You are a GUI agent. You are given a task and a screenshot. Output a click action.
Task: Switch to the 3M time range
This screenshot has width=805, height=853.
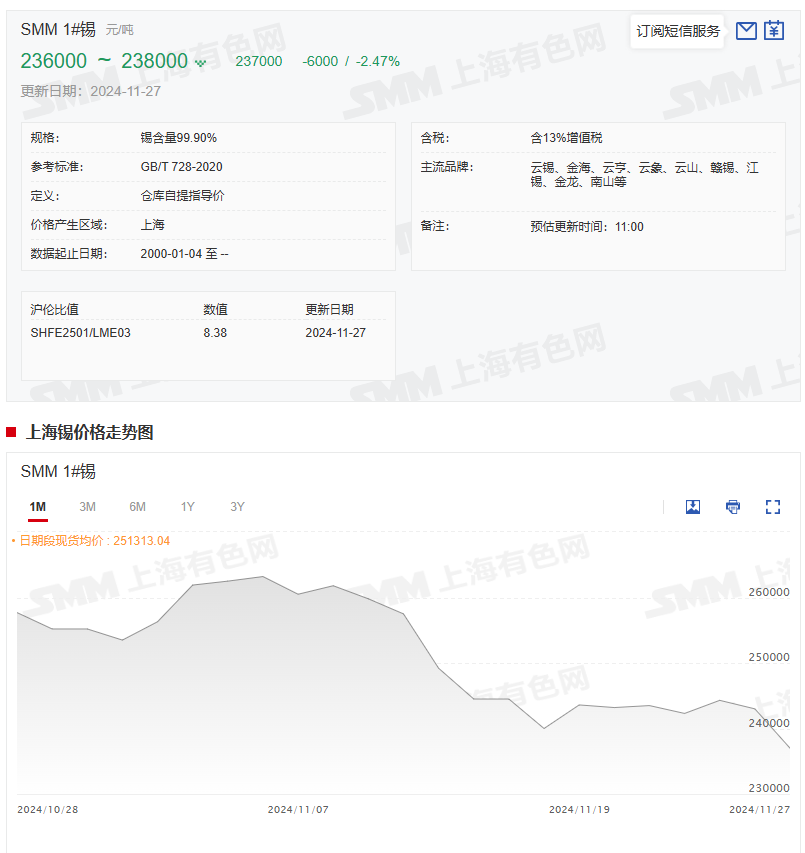(87, 507)
